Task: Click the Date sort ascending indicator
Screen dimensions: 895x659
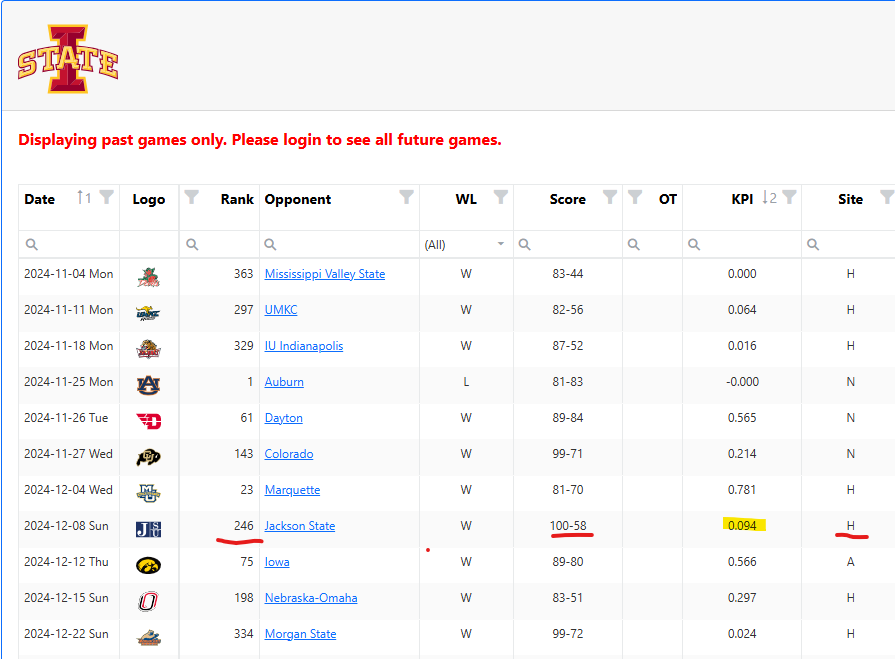Action: pyautogui.click(x=84, y=197)
